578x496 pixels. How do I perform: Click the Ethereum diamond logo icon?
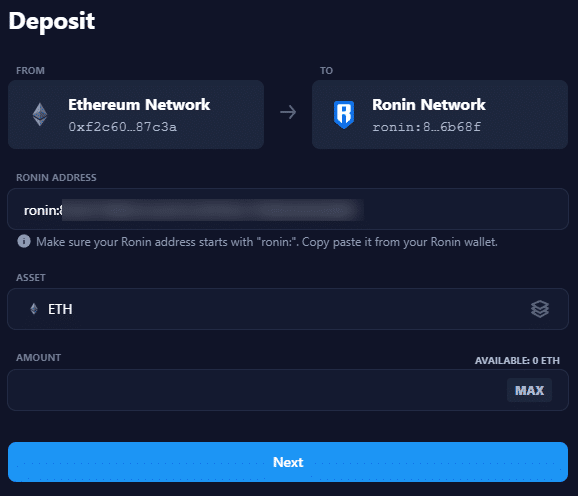tap(40, 114)
